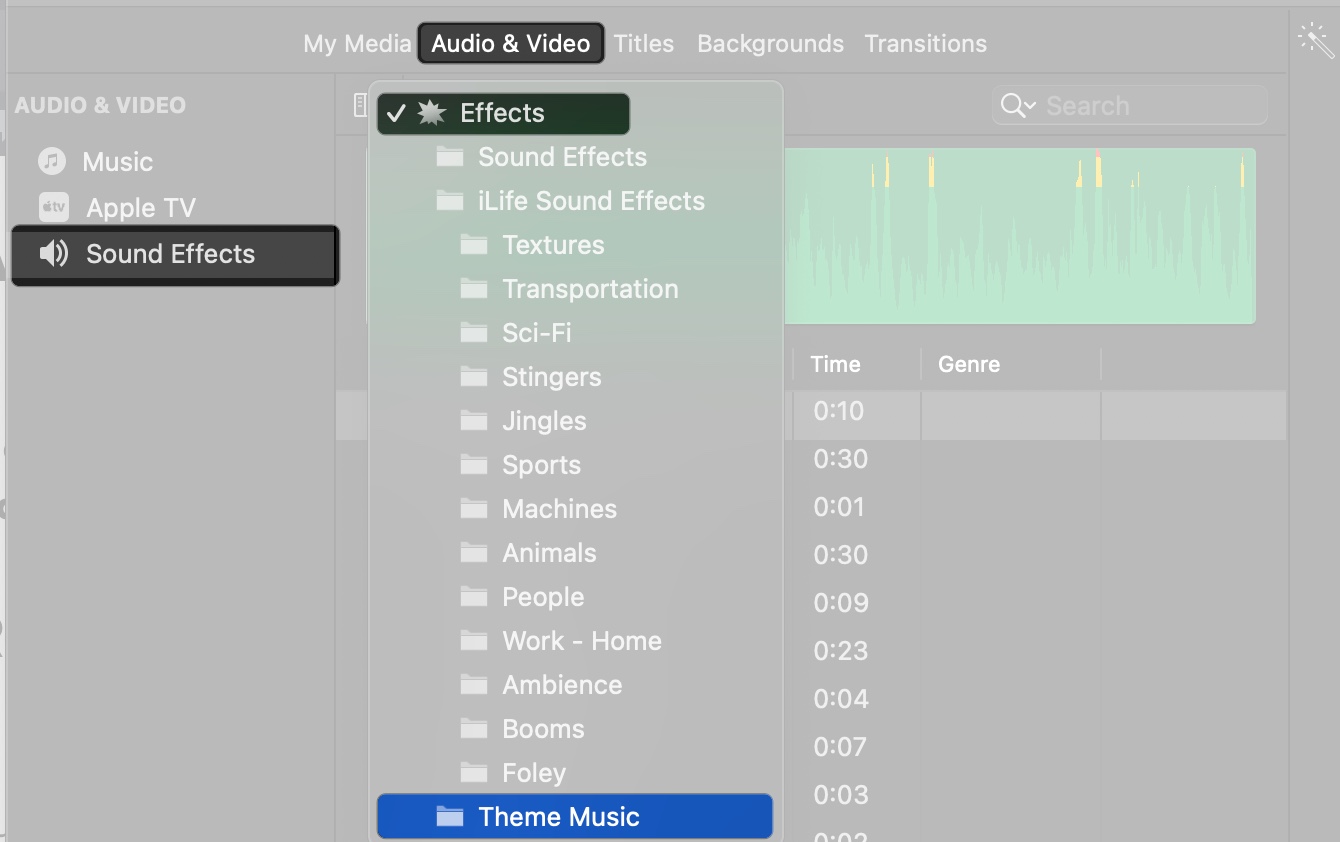This screenshot has height=842, width=1340.
Task: Click the Effects starburst icon in the menu
Action: tap(429, 113)
